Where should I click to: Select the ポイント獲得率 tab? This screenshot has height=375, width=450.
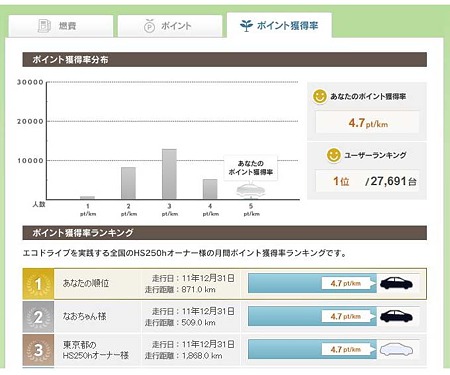tap(279, 25)
